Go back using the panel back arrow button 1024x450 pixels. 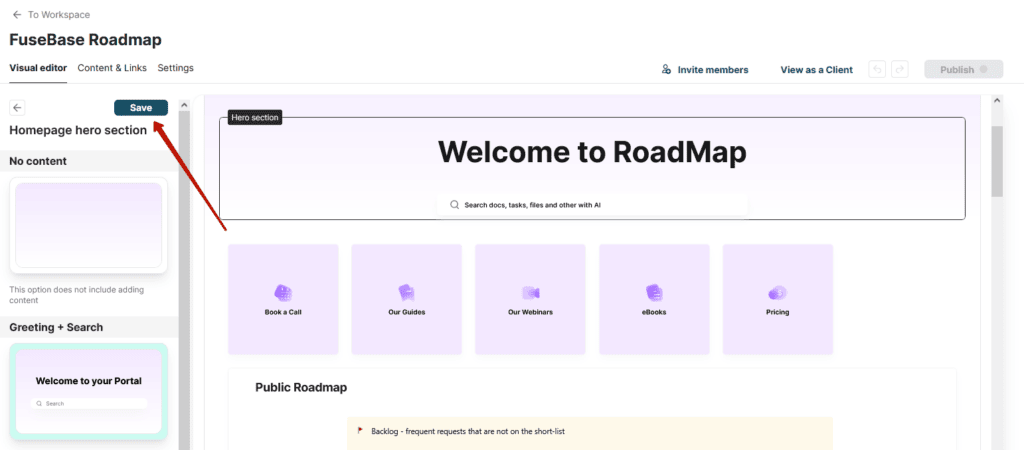pyautogui.click(x=18, y=108)
